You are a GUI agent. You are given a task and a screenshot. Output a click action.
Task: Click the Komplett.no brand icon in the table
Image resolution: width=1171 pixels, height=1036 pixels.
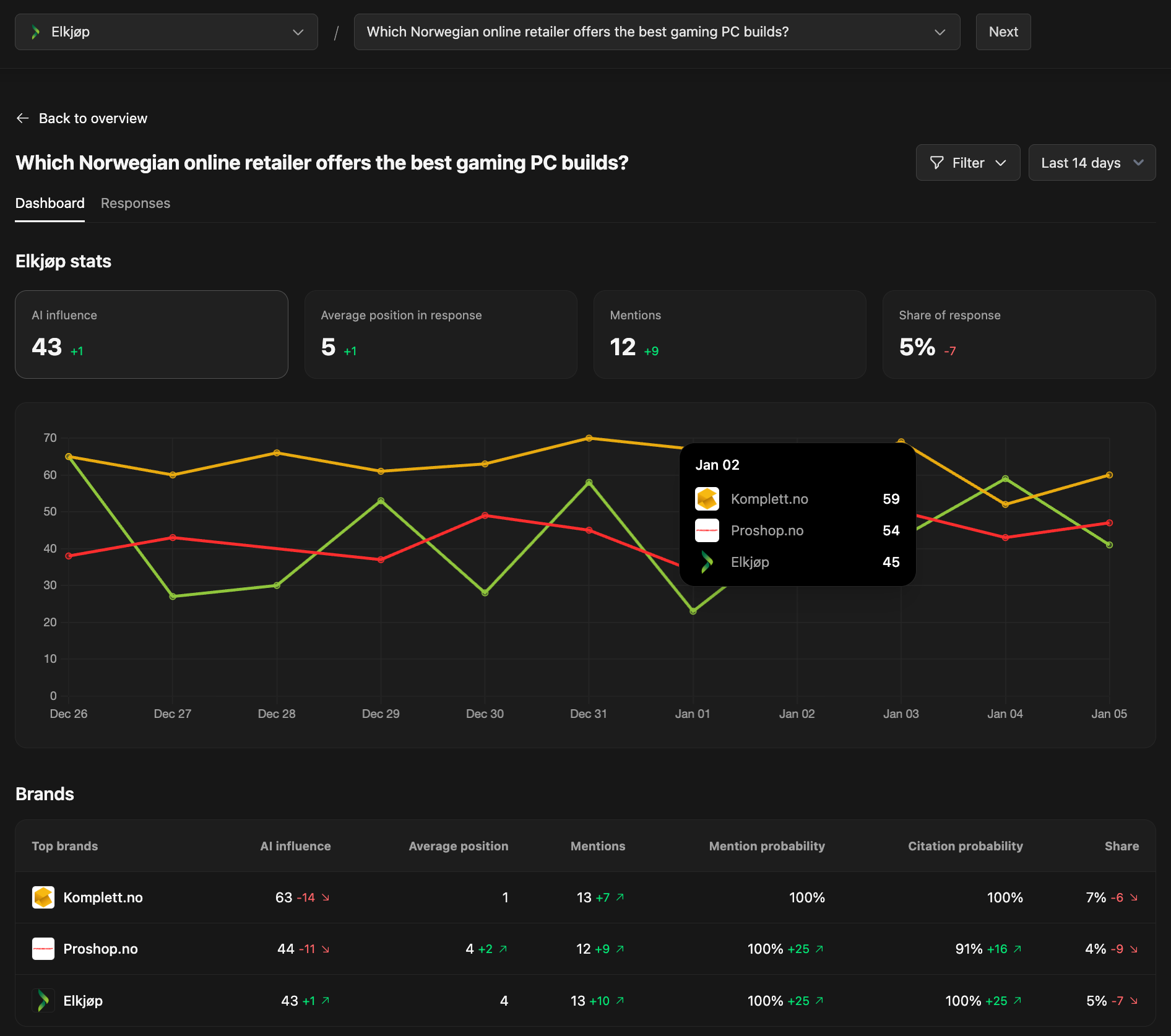pos(43,897)
